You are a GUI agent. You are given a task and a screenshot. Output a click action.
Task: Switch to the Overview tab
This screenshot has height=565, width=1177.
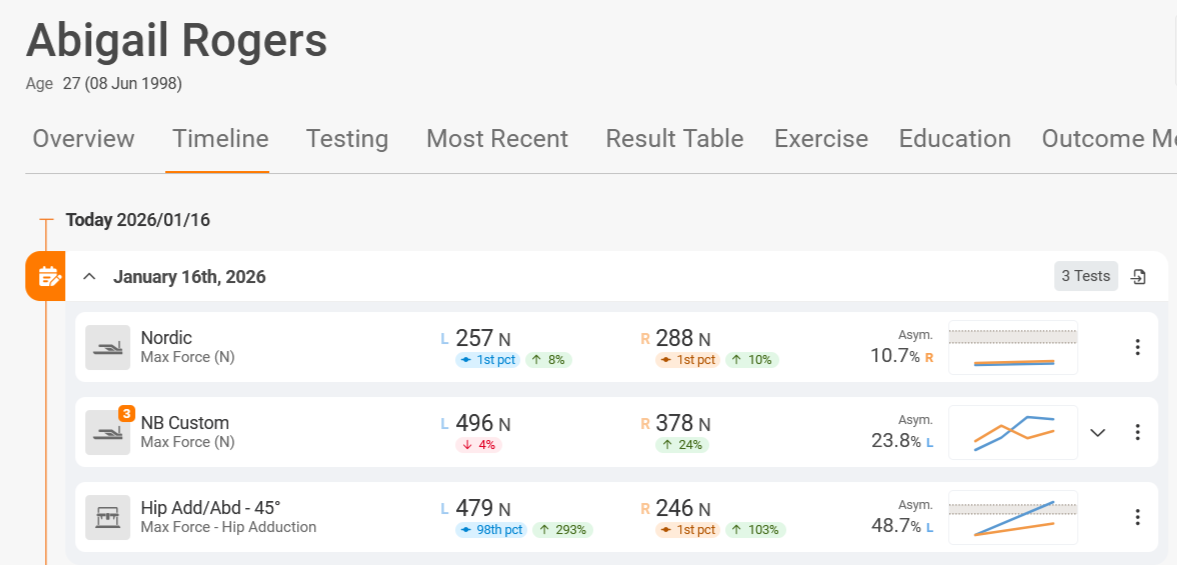point(83,139)
